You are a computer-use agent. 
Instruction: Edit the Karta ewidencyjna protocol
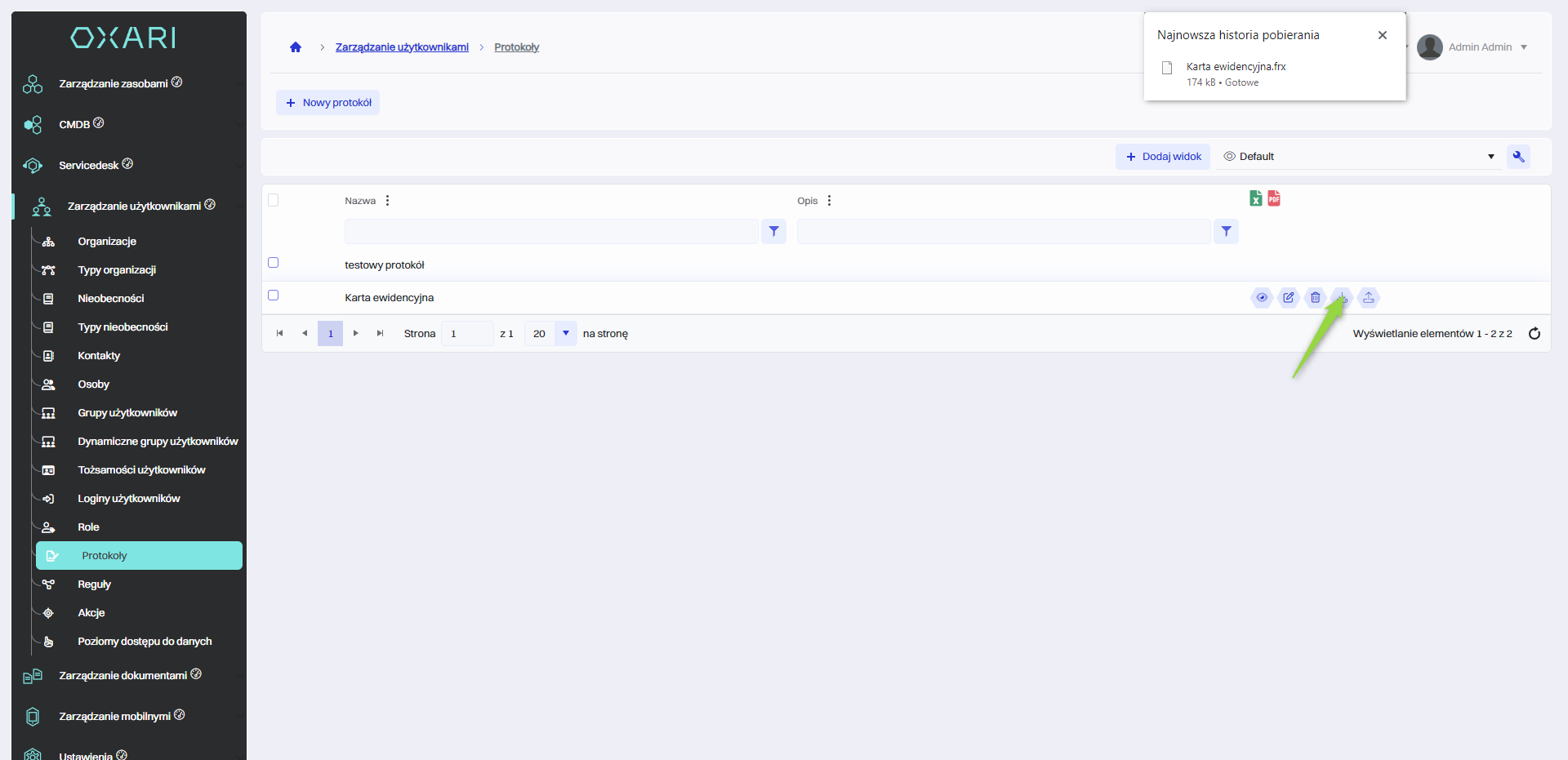[1289, 298]
